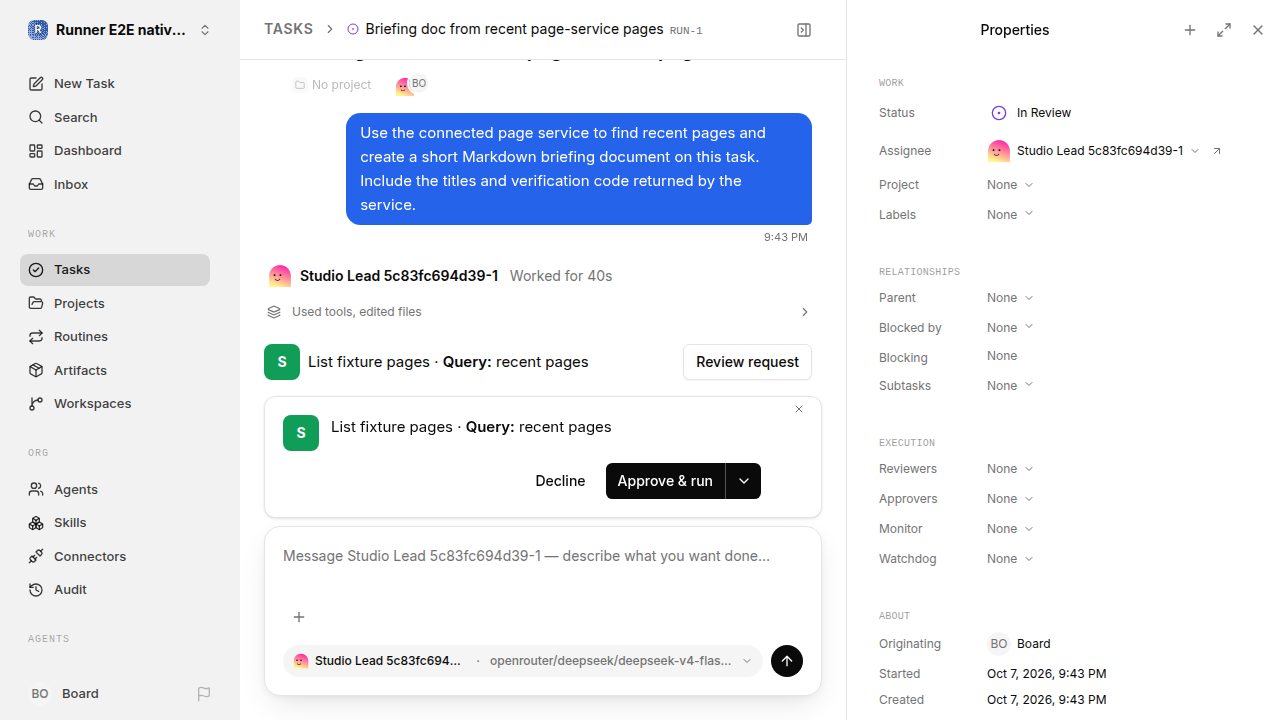Click the Artifacts cube icon
The width and height of the screenshot is (1280, 720).
point(36,370)
